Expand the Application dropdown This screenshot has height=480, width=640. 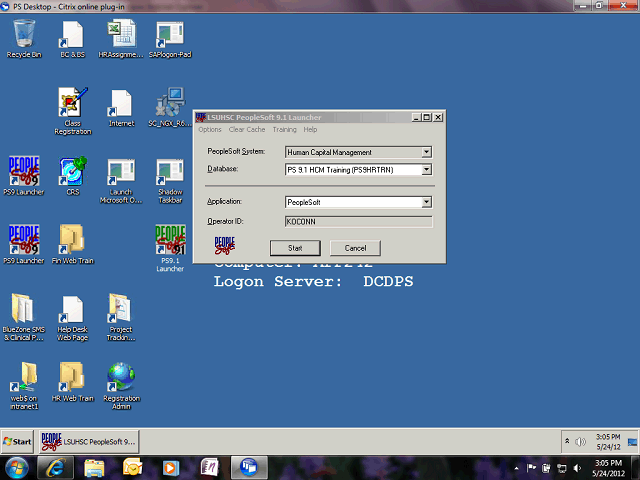click(427, 202)
